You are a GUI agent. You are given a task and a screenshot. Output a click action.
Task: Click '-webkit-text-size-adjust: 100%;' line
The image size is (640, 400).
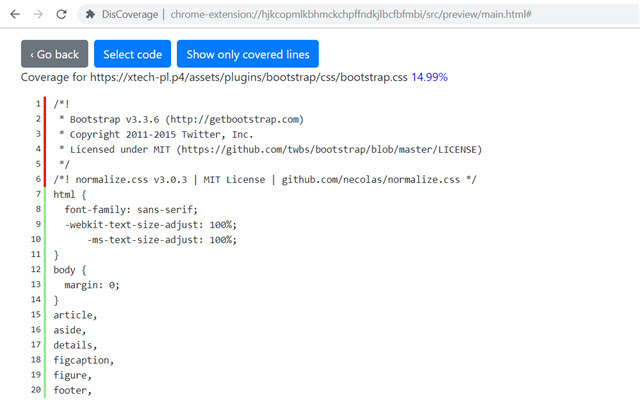pos(151,225)
